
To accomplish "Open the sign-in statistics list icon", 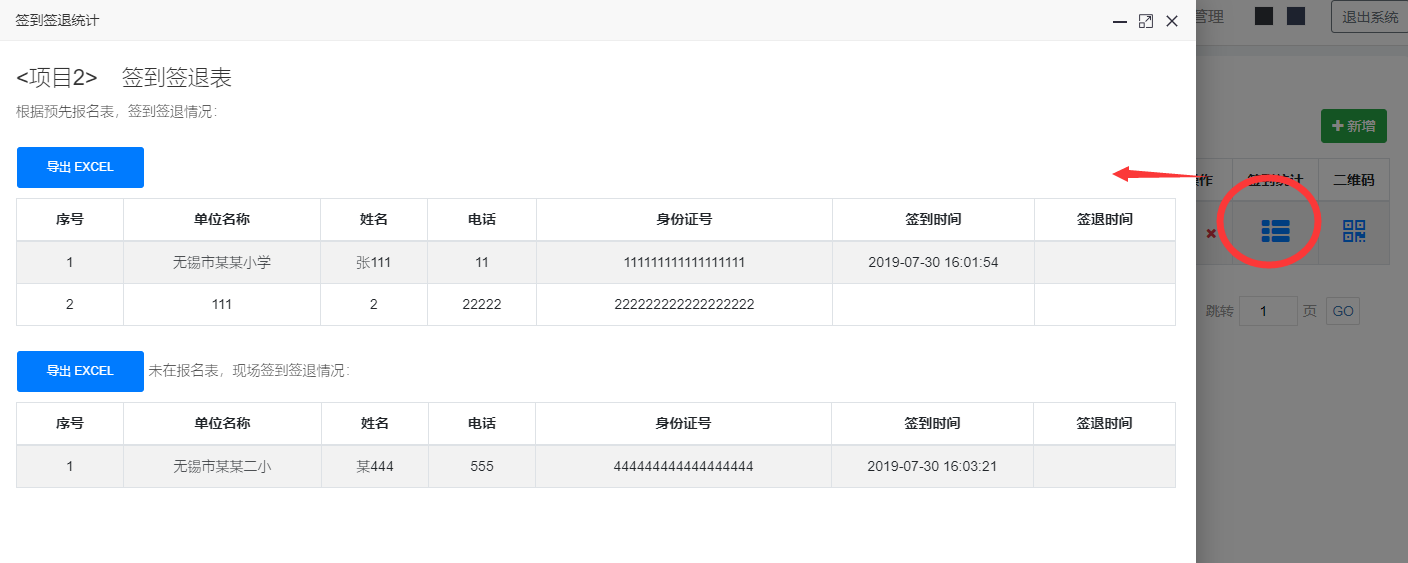I will pos(1275,232).
